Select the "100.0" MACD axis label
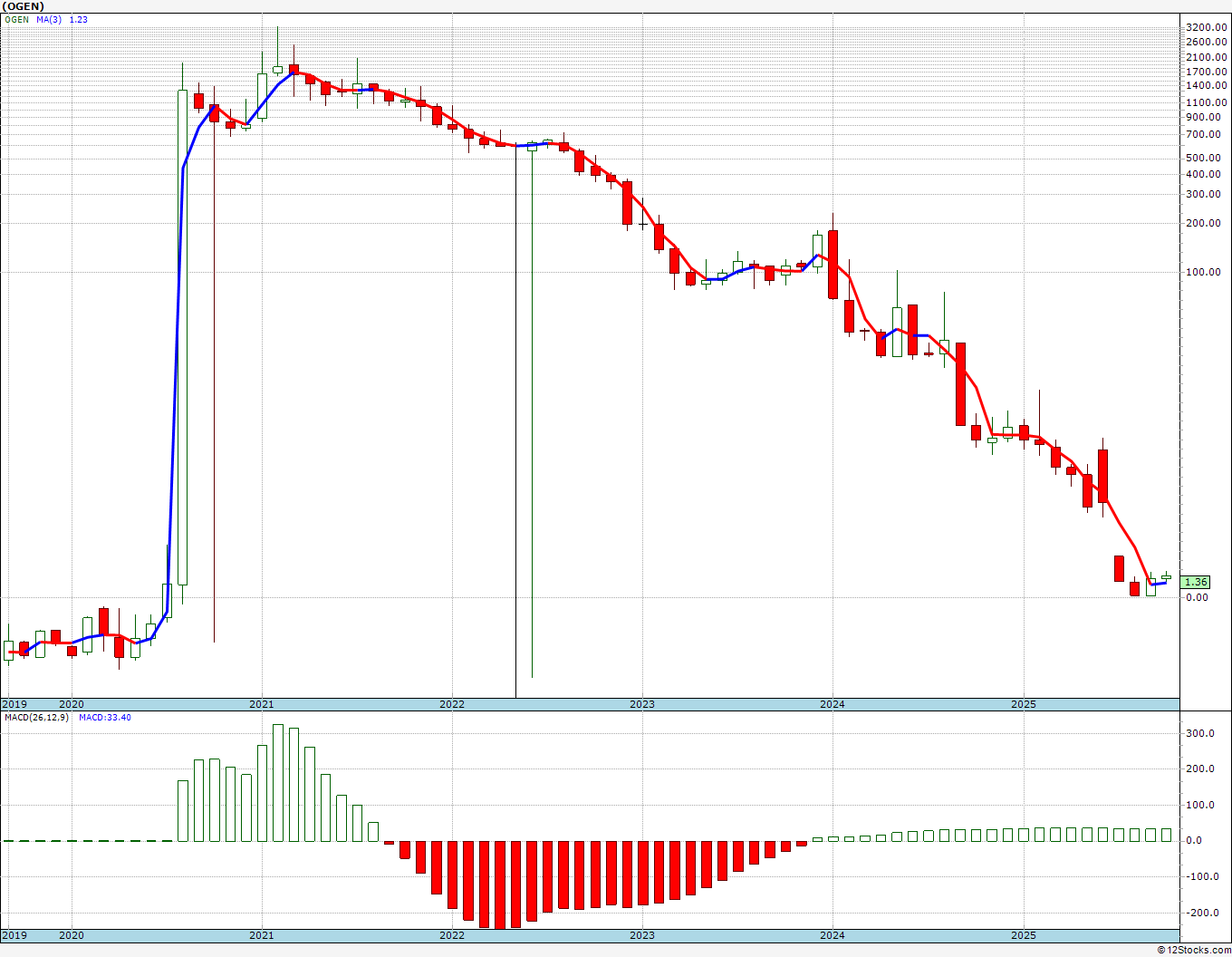Image resolution: width=1232 pixels, height=957 pixels. click(1200, 805)
